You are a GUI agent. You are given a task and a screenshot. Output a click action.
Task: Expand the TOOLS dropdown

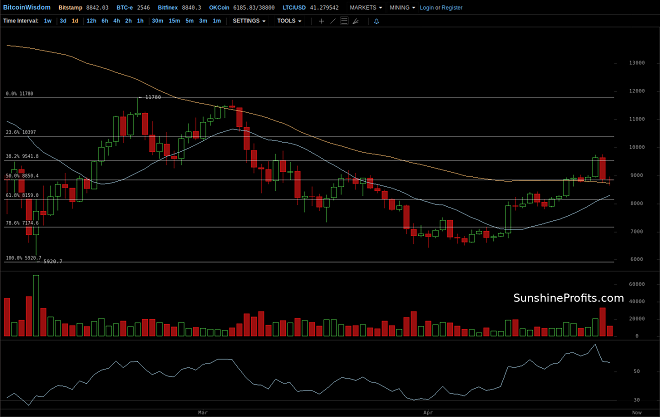click(289, 21)
